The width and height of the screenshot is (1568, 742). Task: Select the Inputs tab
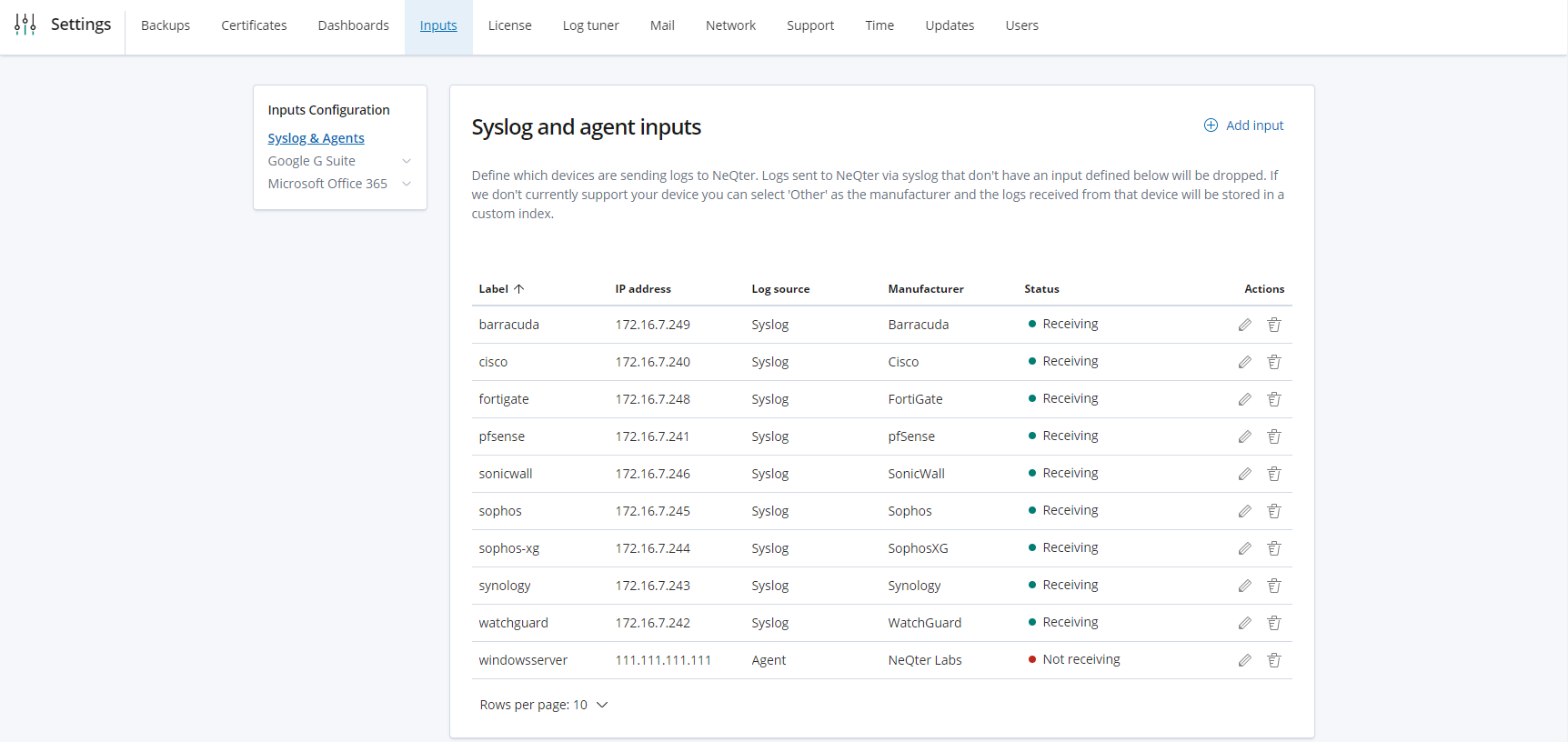(438, 25)
